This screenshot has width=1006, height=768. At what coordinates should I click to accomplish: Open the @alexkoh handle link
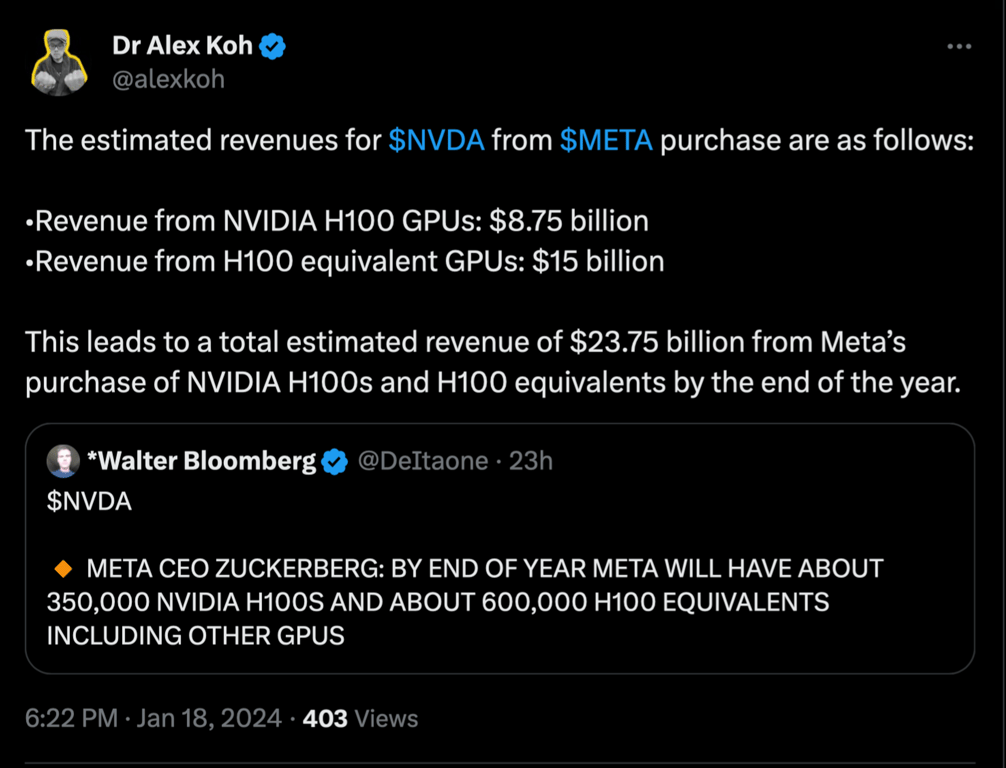pyautogui.click(x=168, y=78)
